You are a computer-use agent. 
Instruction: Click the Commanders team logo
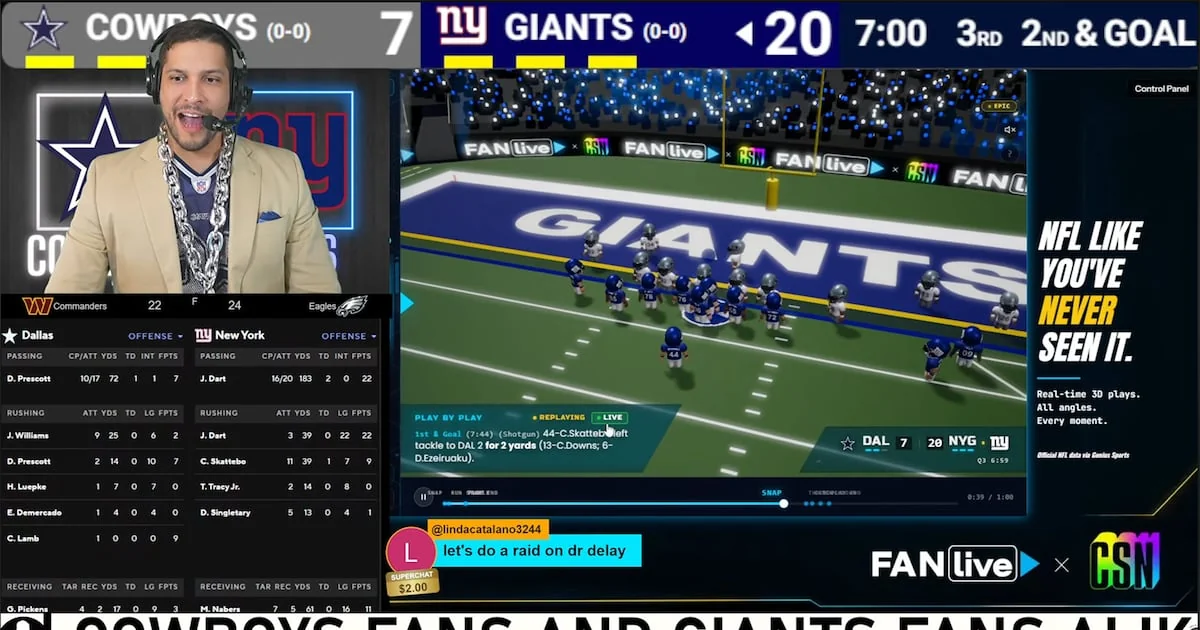point(36,305)
